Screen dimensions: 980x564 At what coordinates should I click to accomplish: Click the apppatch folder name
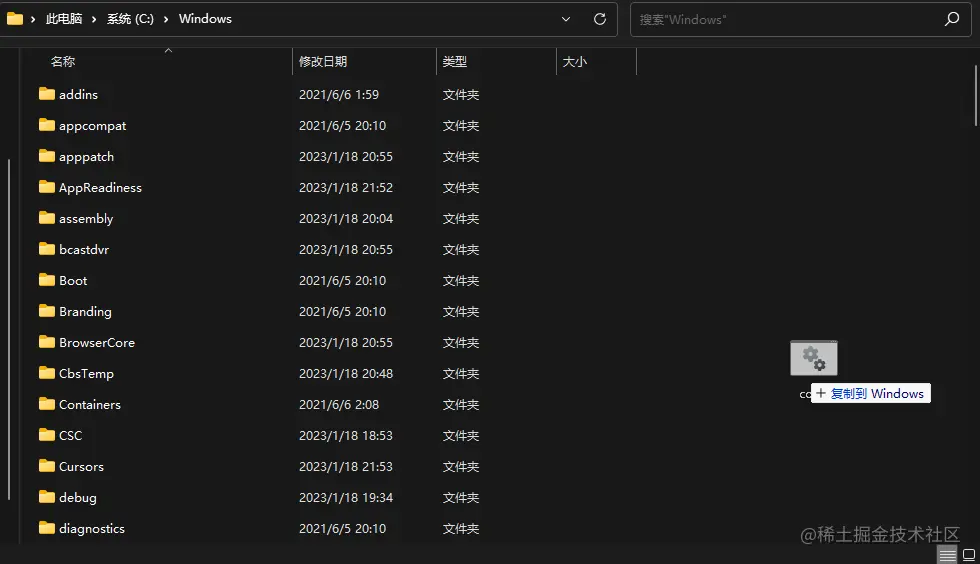click(x=86, y=157)
